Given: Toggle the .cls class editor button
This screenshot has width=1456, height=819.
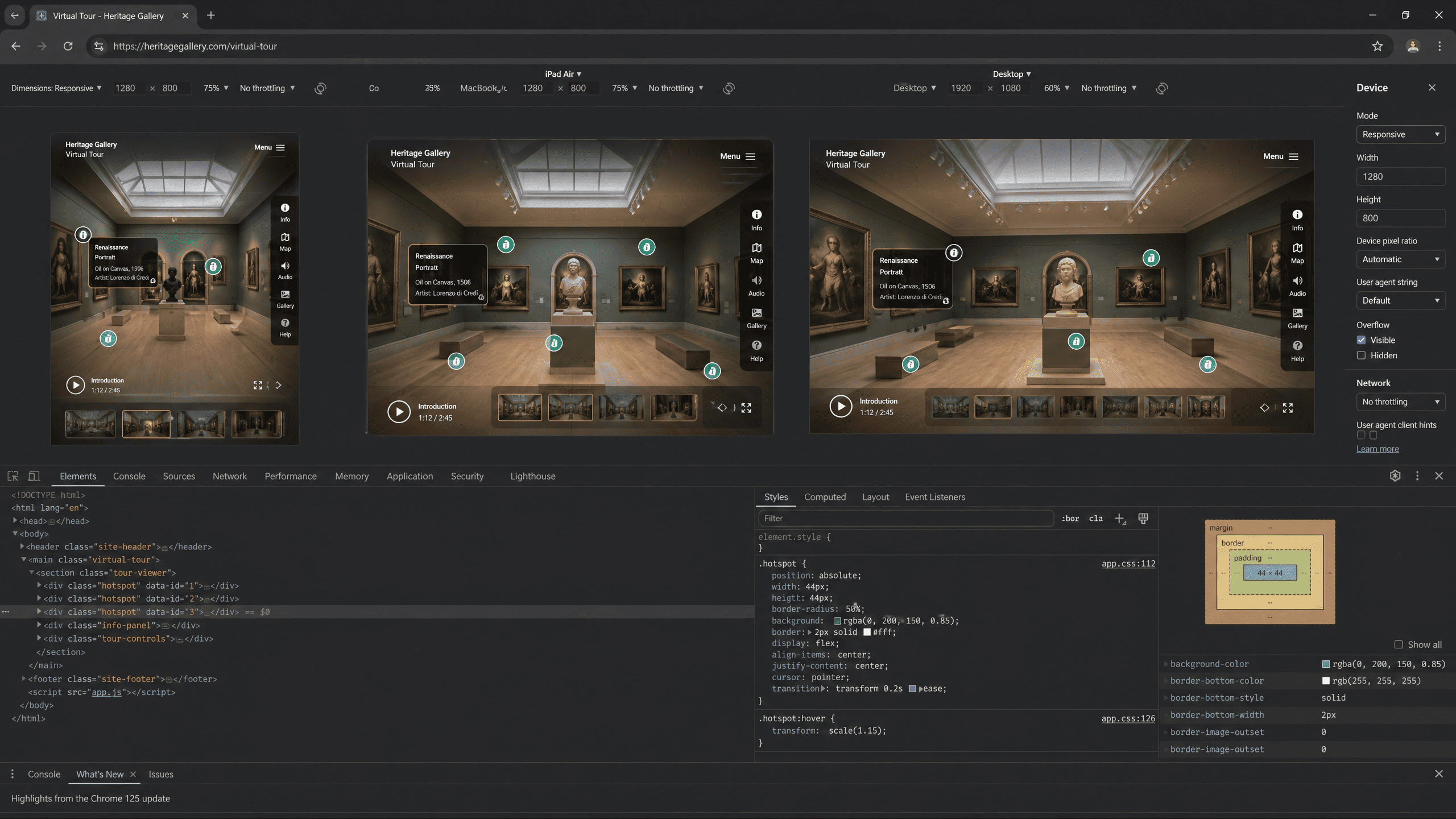Looking at the screenshot, I should pos(1096,518).
